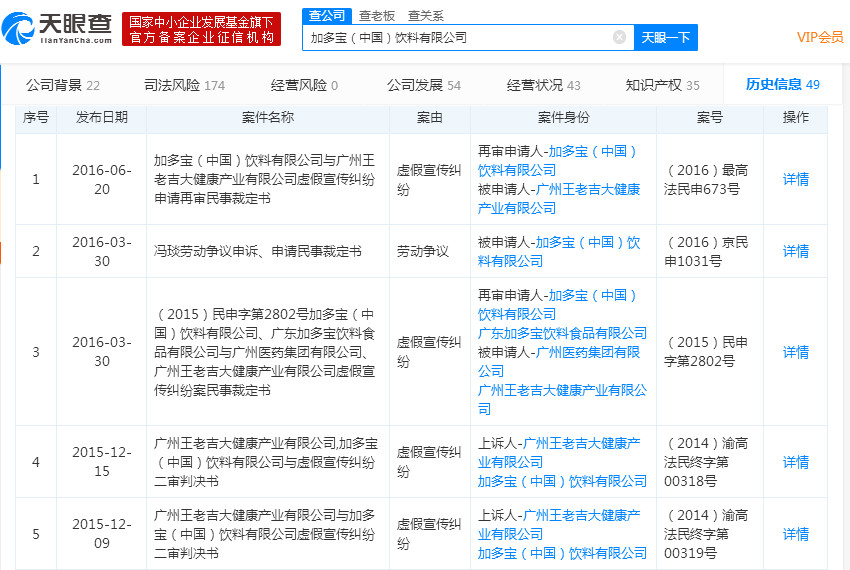
Task: Click case number (2015)民申字第2802号
Action: point(706,351)
